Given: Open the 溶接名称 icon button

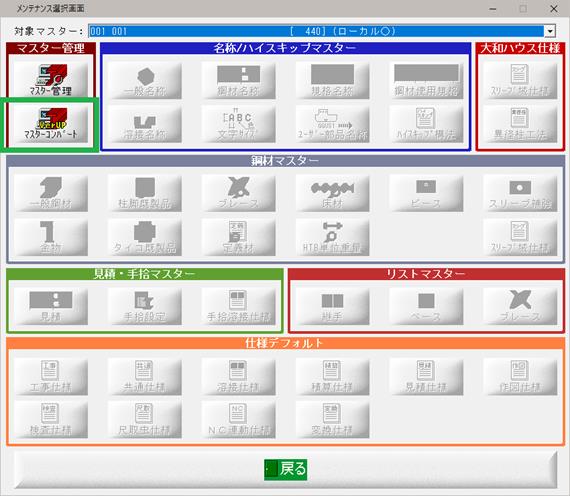Looking at the screenshot, I should click(x=145, y=124).
